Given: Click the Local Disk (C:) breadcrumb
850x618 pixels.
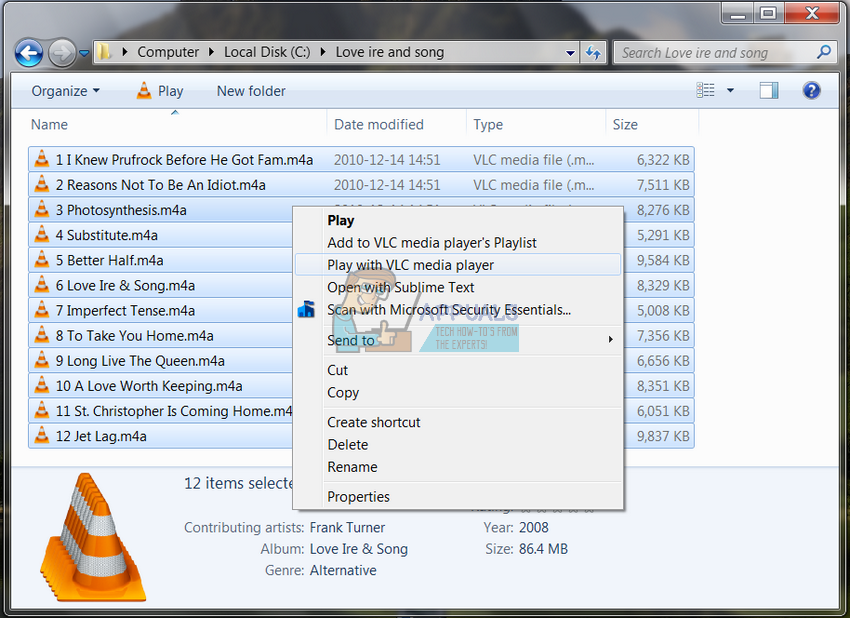Looking at the screenshot, I should coord(267,52).
